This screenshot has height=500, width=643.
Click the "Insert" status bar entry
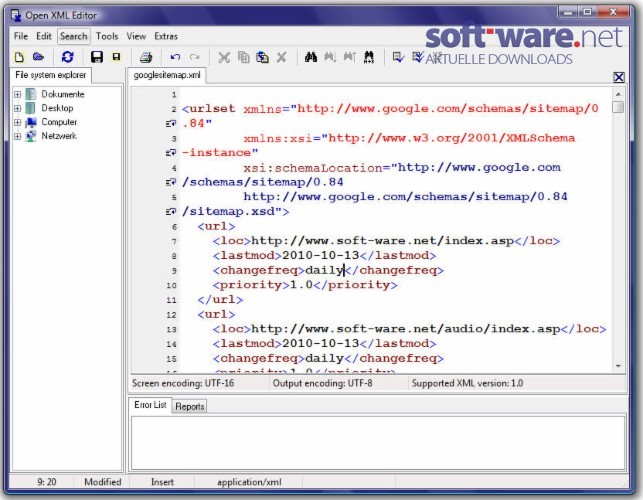pyautogui.click(x=162, y=482)
